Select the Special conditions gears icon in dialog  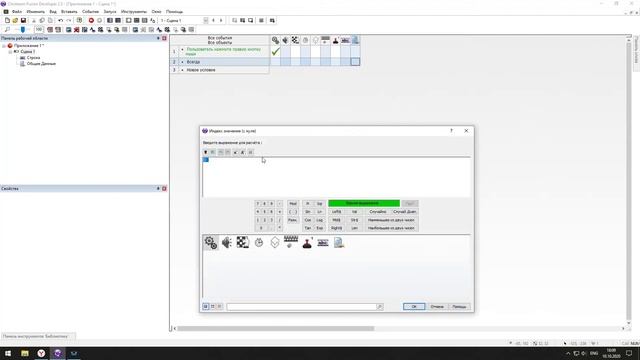pyautogui.click(x=211, y=242)
